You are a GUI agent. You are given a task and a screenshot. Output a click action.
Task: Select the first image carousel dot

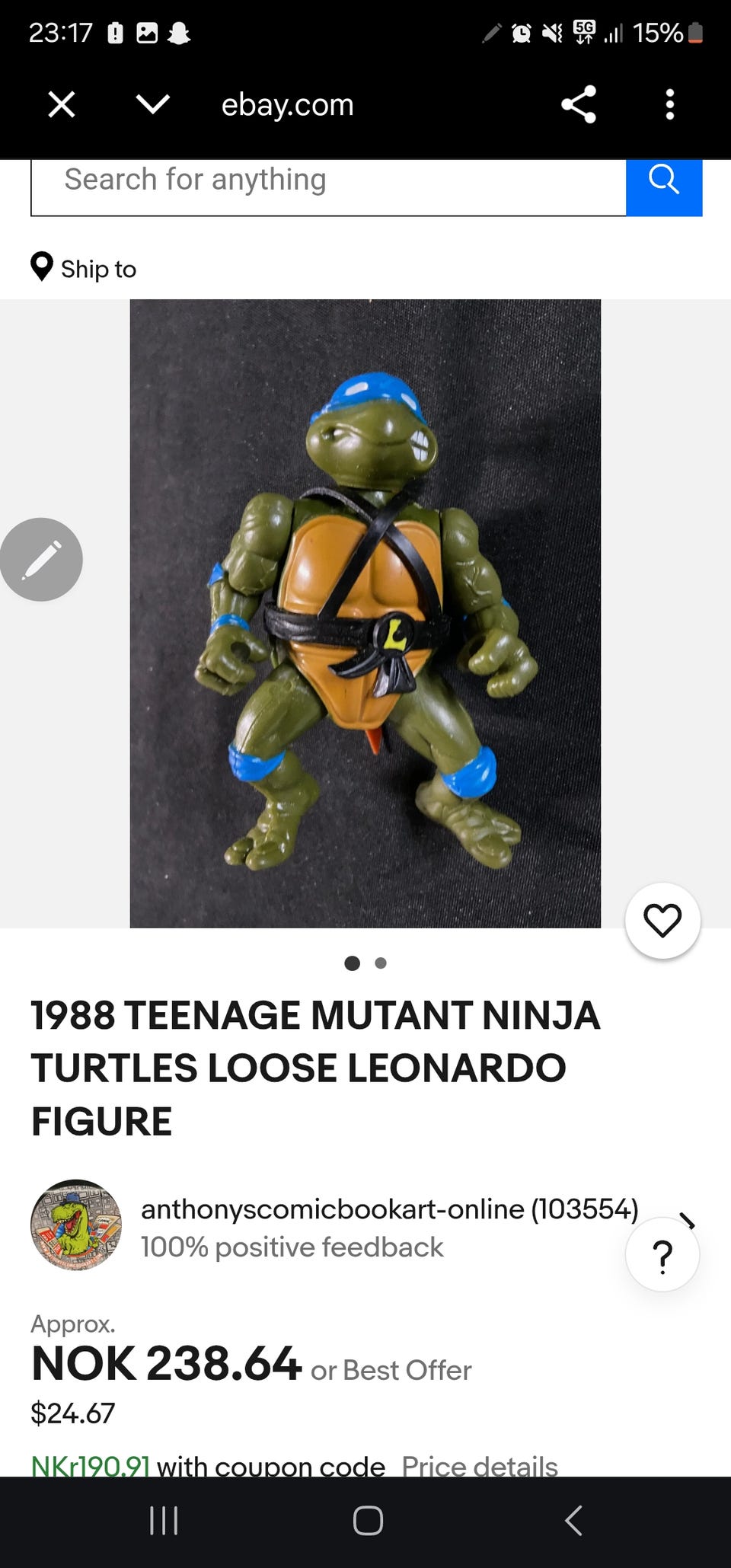point(352,963)
